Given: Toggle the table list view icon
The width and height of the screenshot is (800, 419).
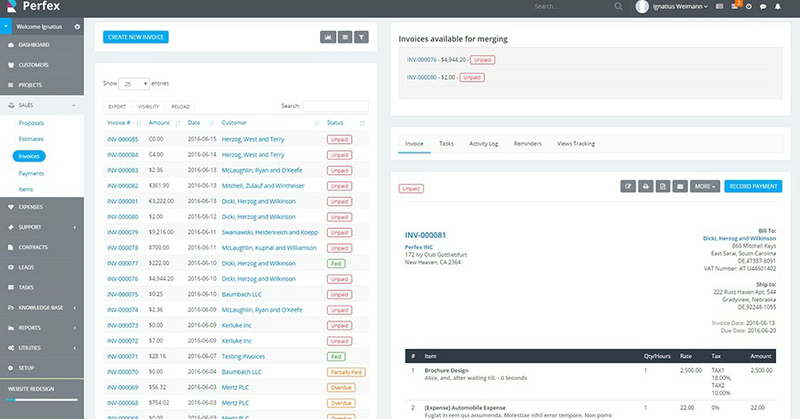Looking at the screenshot, I should (345, 37).
